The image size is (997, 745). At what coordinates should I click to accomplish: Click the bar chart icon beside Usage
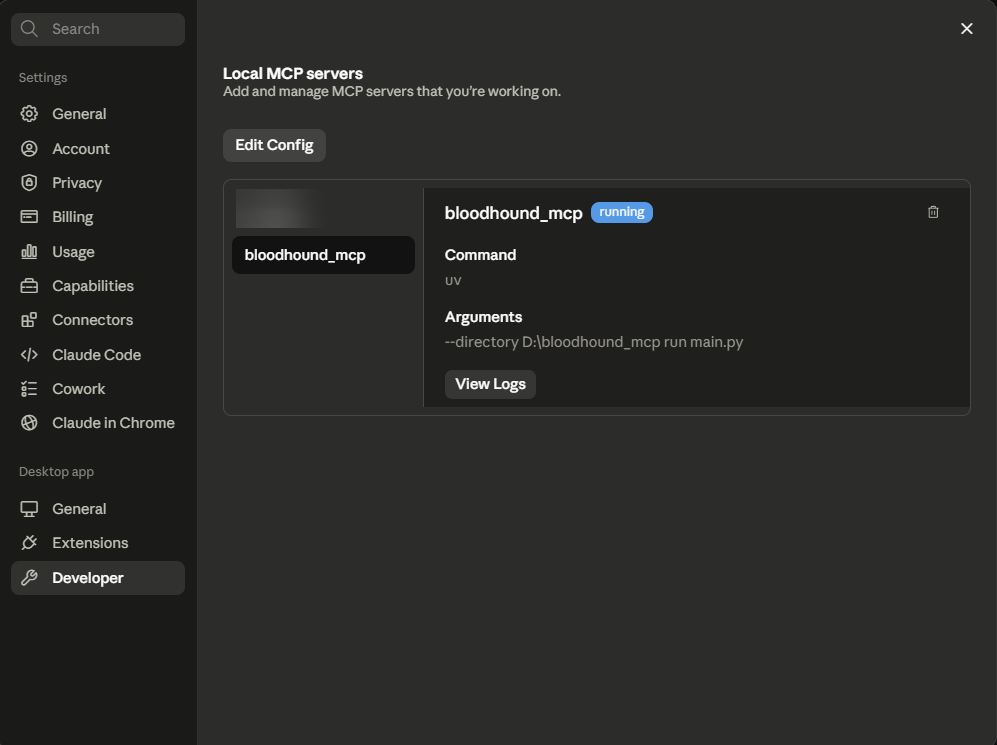click(x=29, y=252)
